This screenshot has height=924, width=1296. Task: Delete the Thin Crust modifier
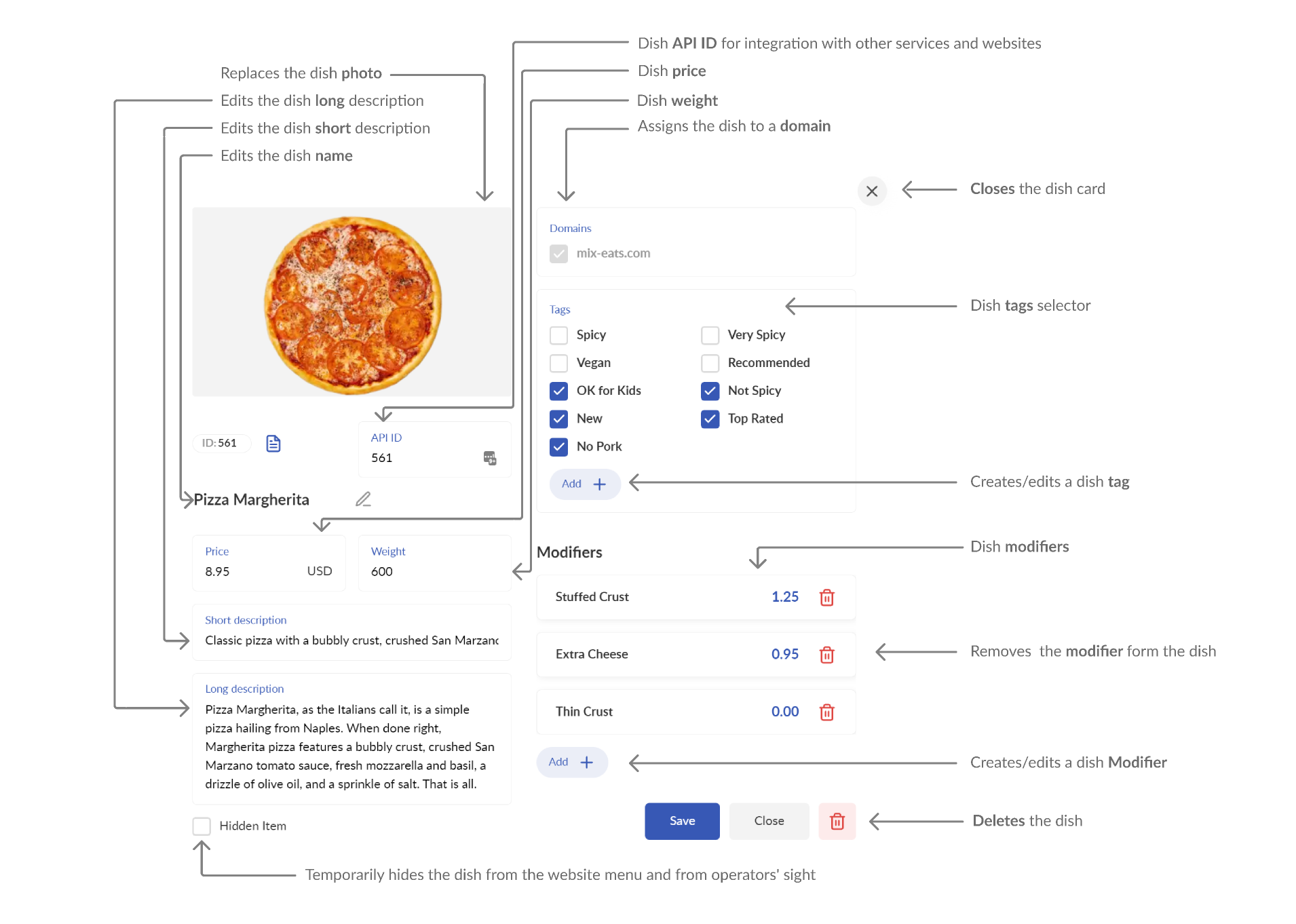coord(826,712)
